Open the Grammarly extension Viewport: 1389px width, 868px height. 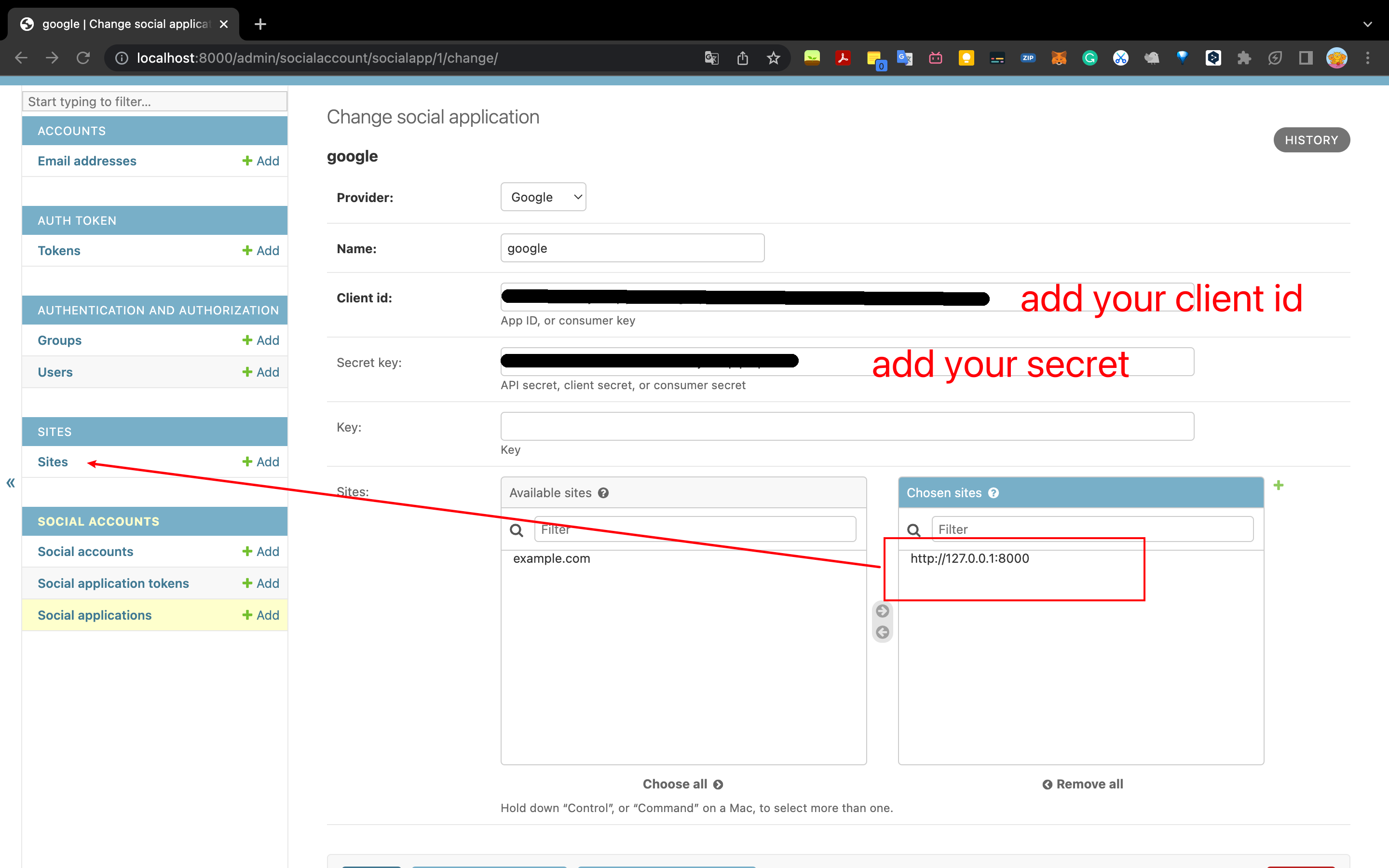tap(1089, 57)
